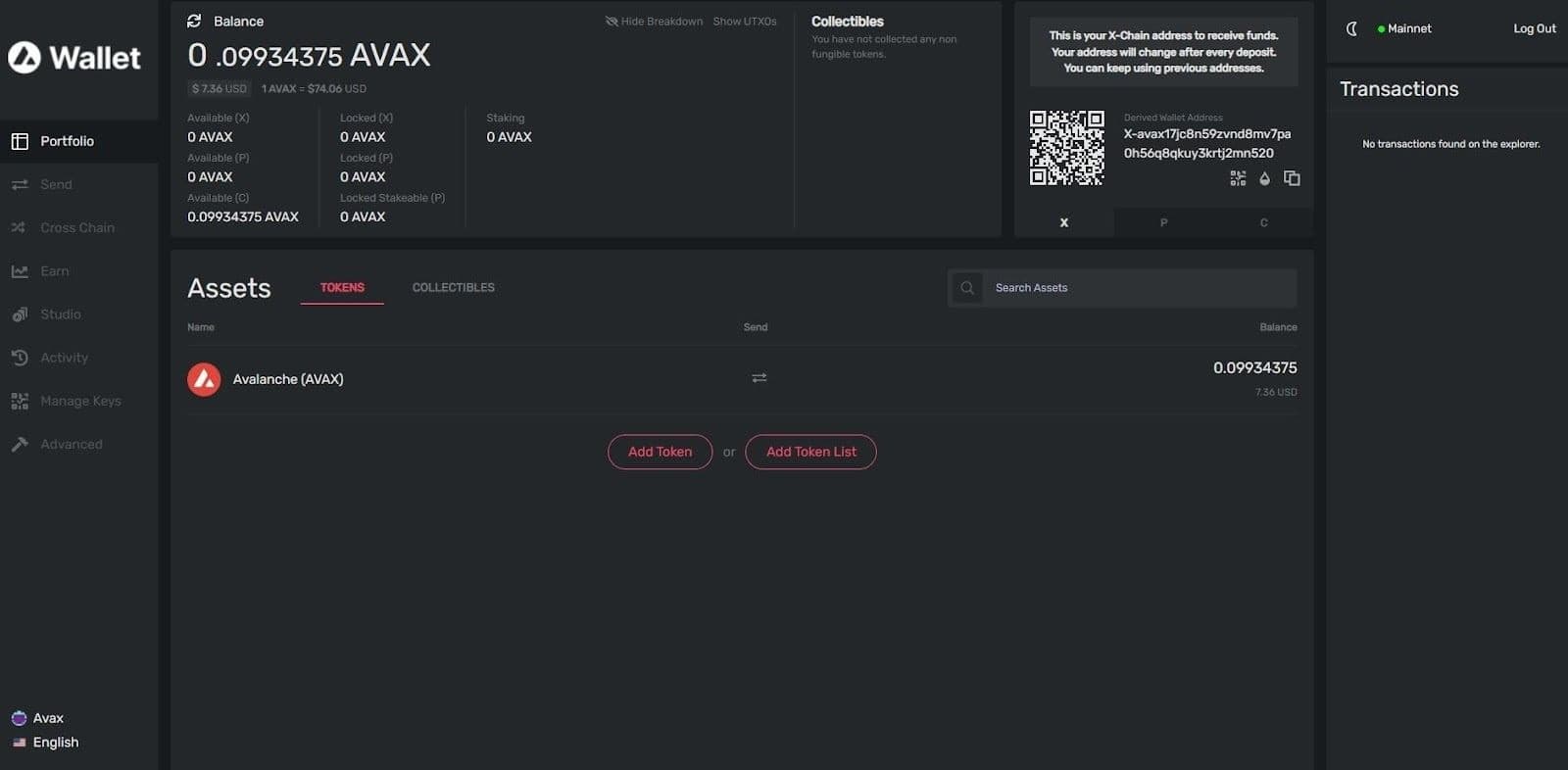
Task: Click 'No transactions found on the explorer' message
Action: coord(1451,144)
